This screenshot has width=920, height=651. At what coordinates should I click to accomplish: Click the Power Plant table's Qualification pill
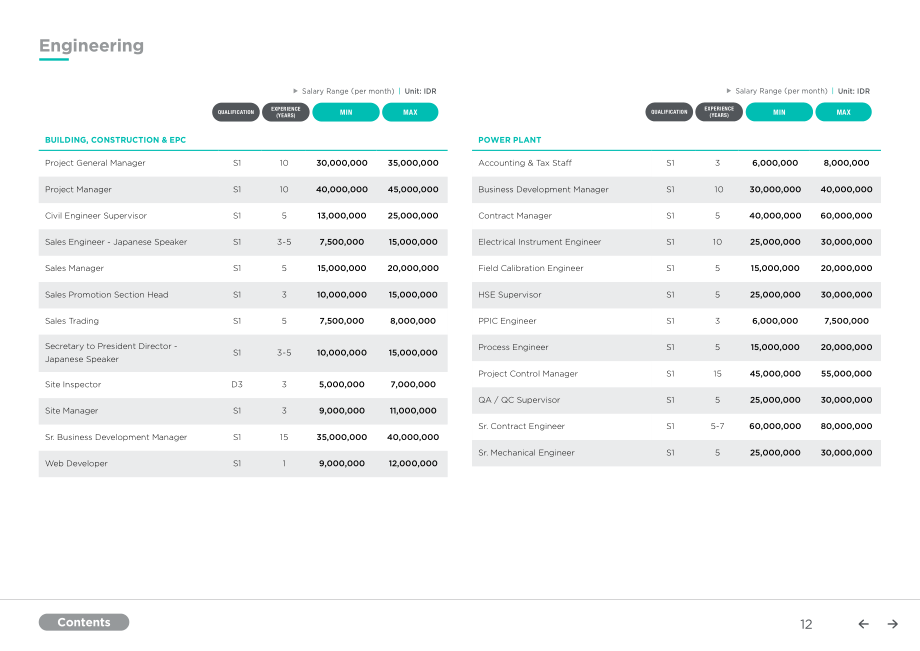[x=669, y=112]
